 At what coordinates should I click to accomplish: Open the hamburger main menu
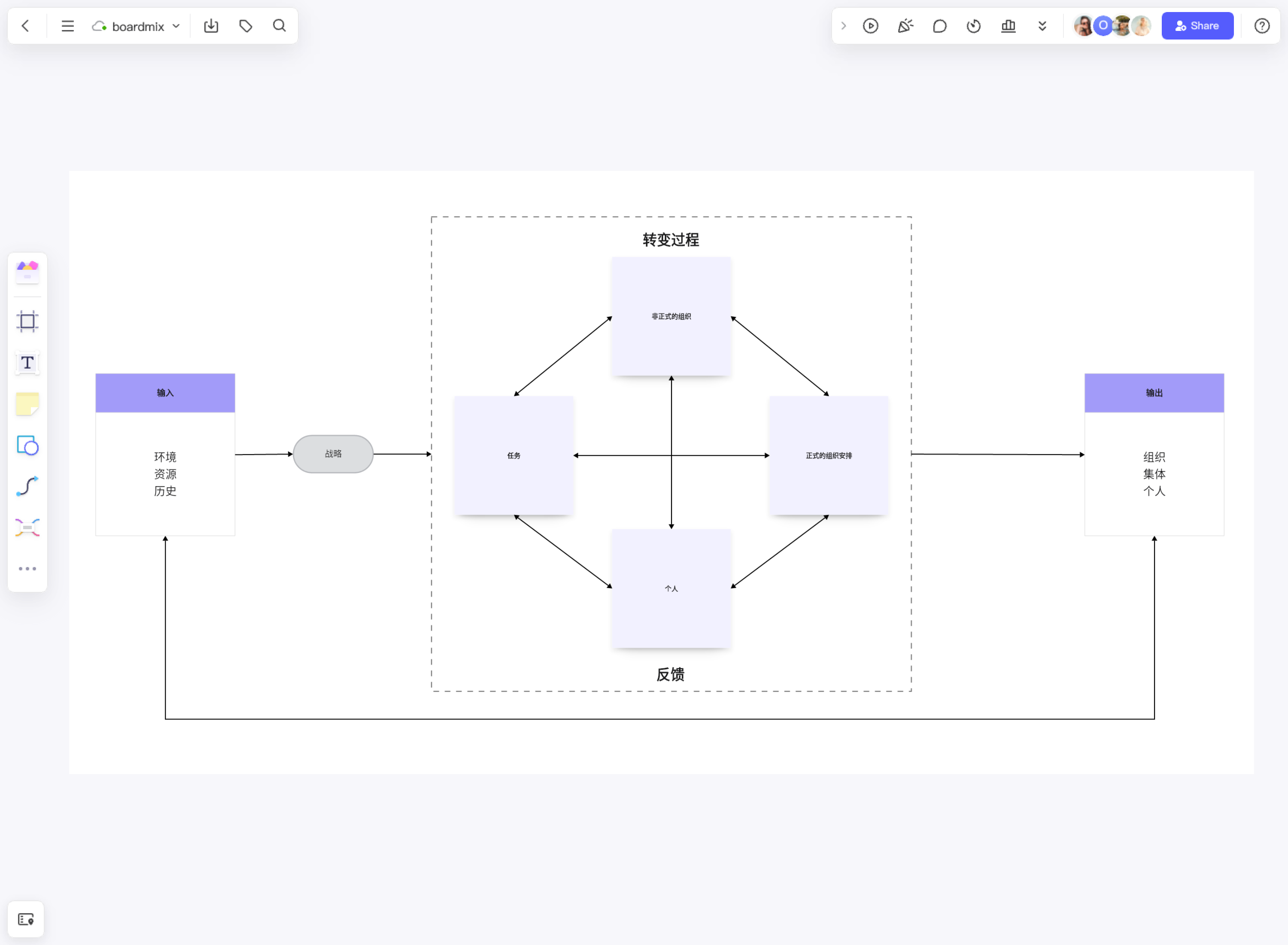(67, 26)
